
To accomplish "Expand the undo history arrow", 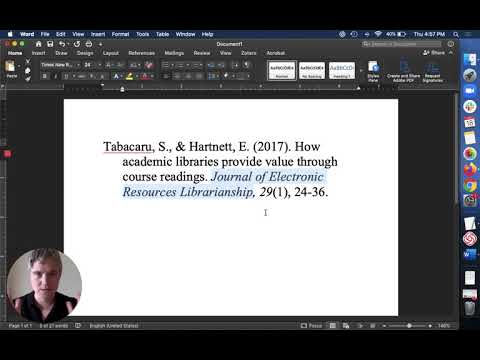I will tap(68, 44).
